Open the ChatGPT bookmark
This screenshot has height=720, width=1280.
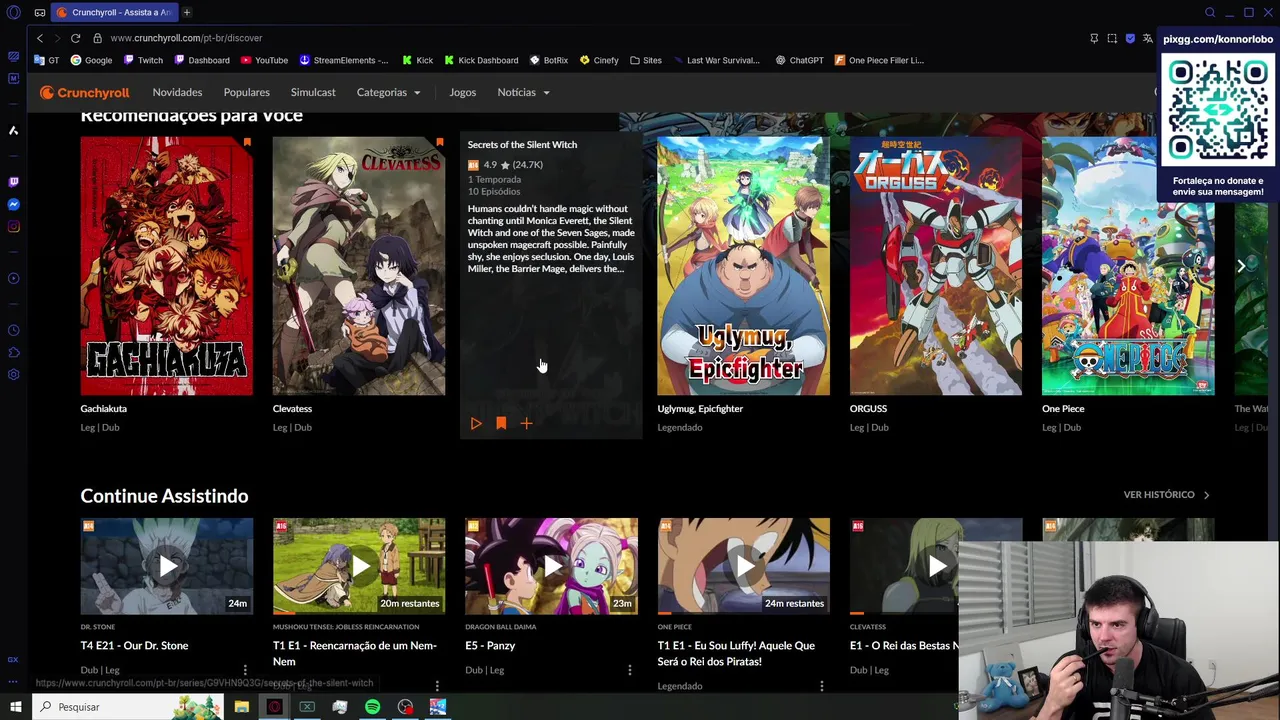[800, 60]
